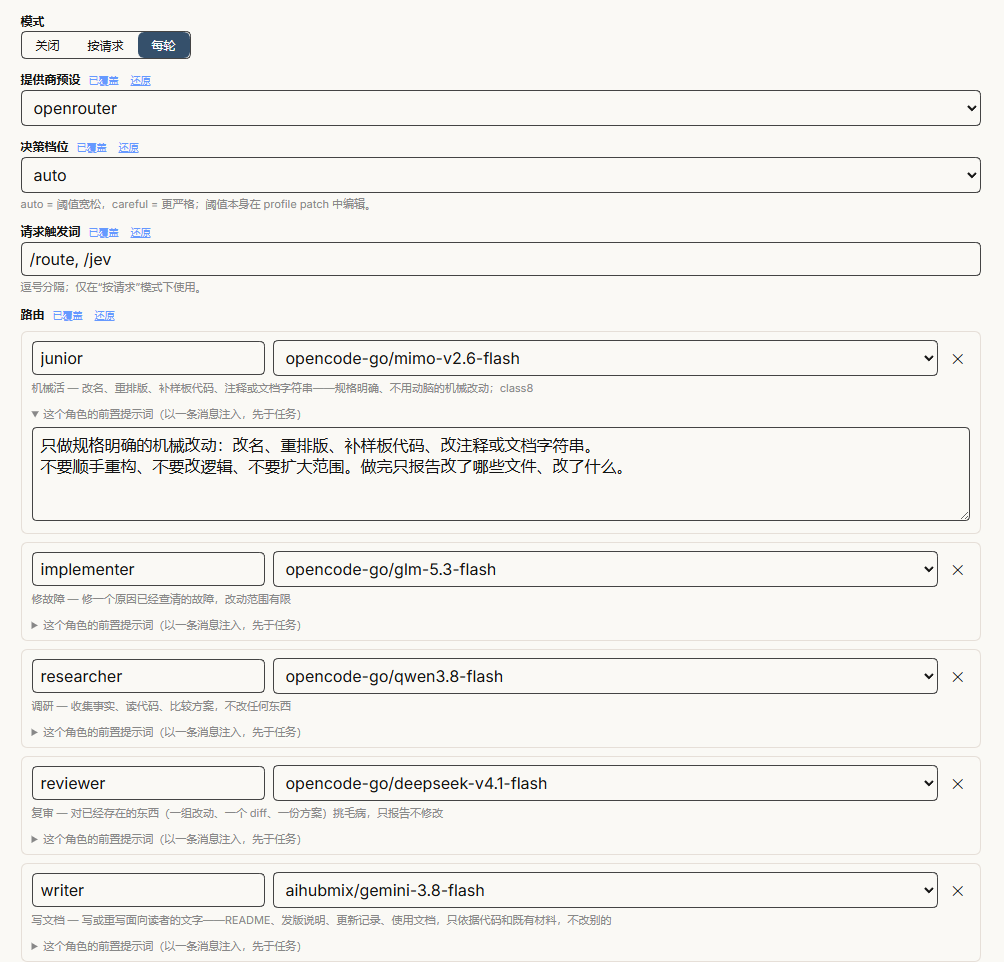Click the implementer description starting 修故障
1004x962 pixels.
[161, 599]
